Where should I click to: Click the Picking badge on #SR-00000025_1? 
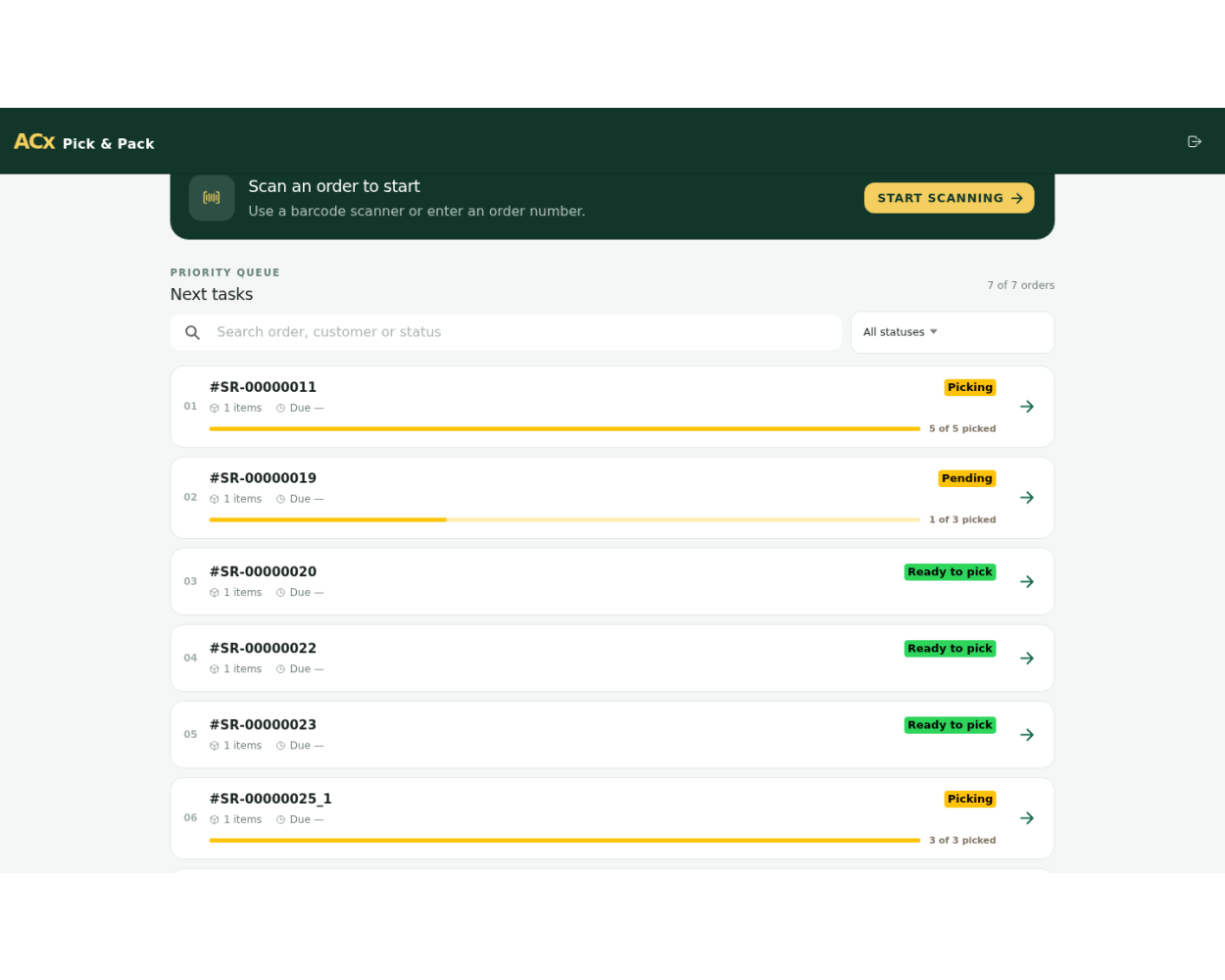[970, 800]
